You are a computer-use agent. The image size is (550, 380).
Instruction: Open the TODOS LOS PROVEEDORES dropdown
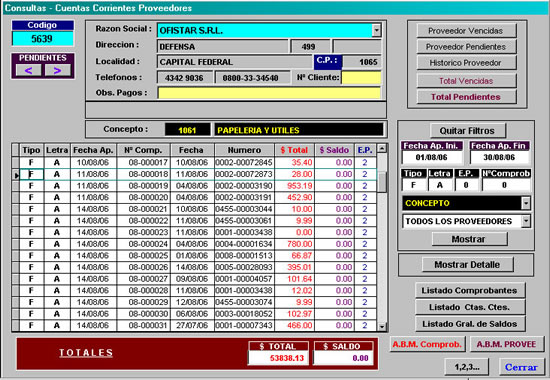pos(526,221)
